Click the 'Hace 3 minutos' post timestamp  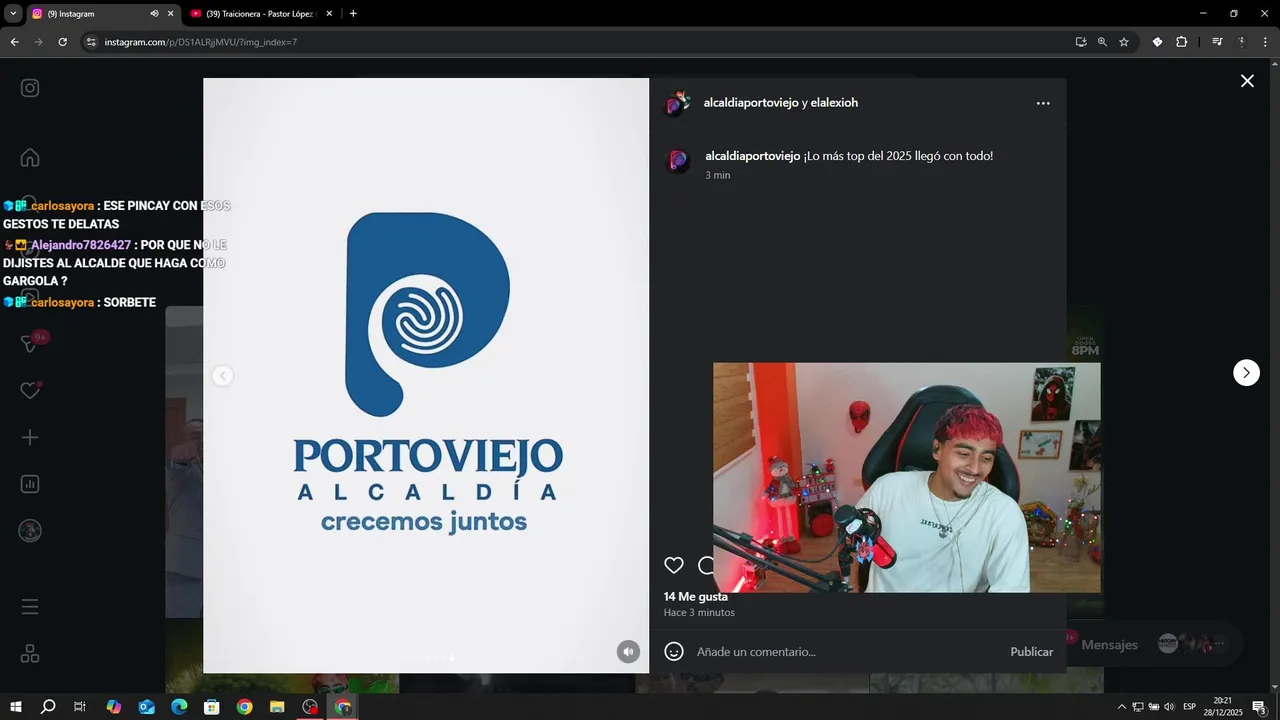pyautogui.click(x=699, y=613)
